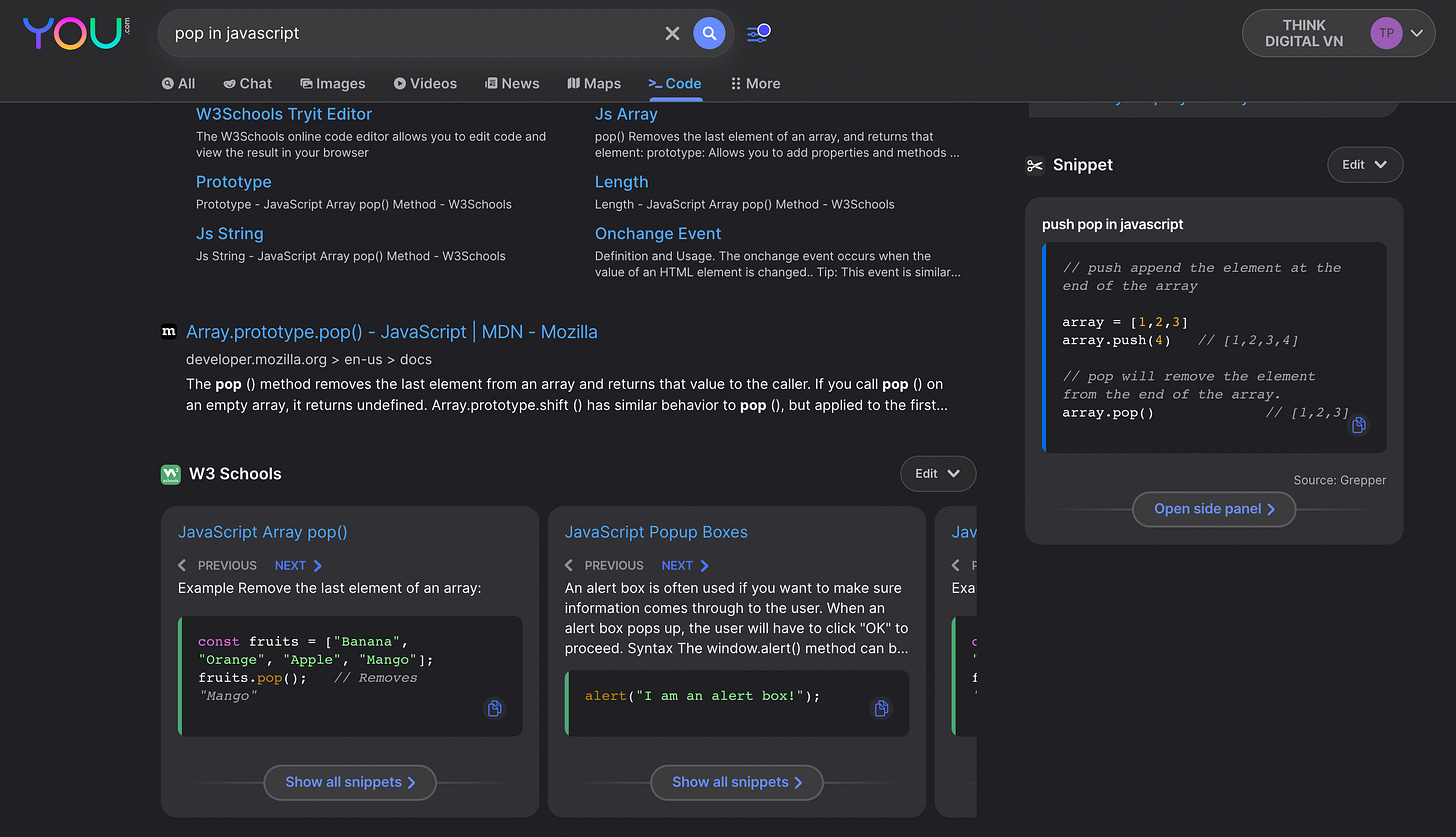
Task: Open the W3 Schools Edit dropdown
Action: coord(938,474)
